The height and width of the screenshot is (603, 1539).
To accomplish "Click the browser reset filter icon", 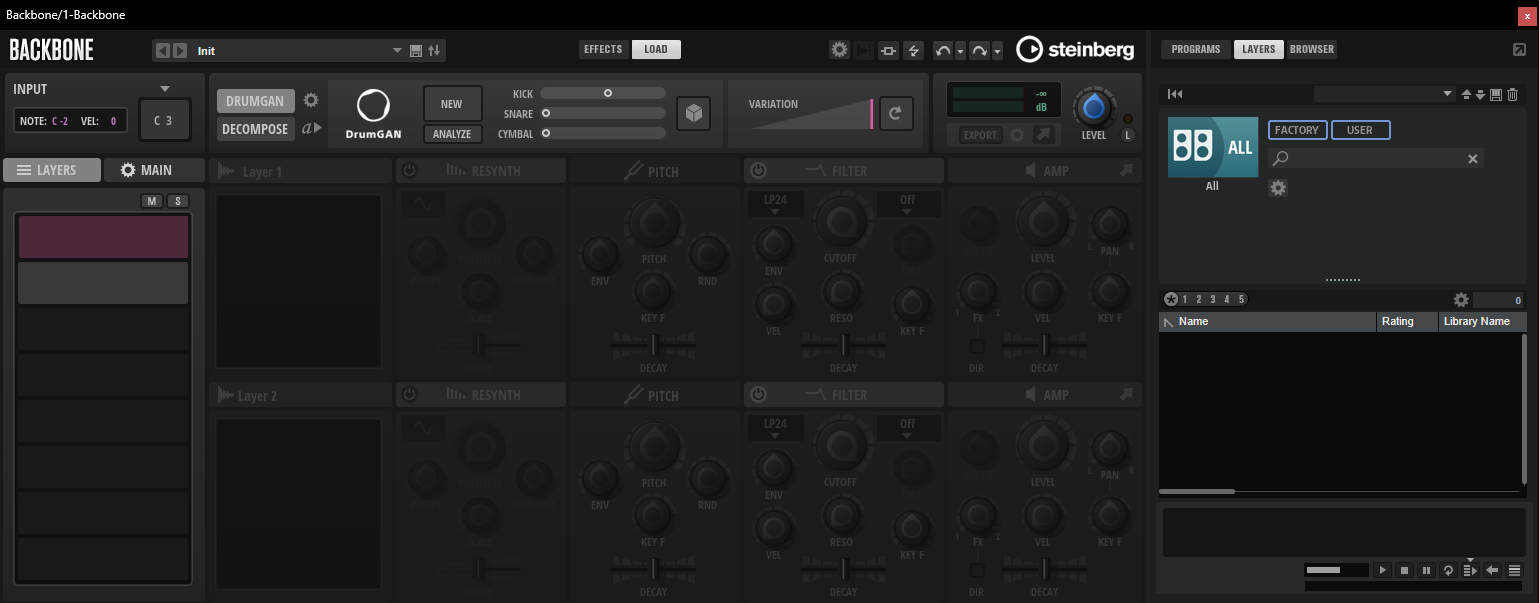I will point(1176,94).
